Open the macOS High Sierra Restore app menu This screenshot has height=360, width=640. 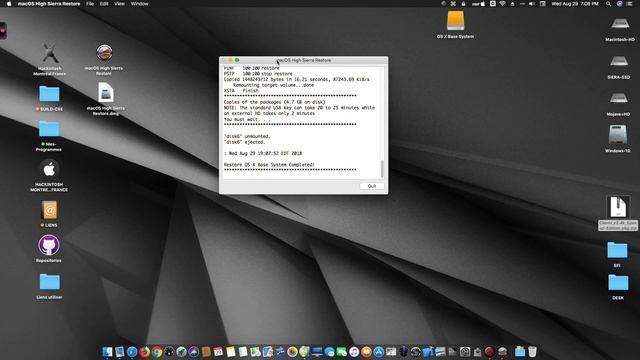[x=49, y=4]
